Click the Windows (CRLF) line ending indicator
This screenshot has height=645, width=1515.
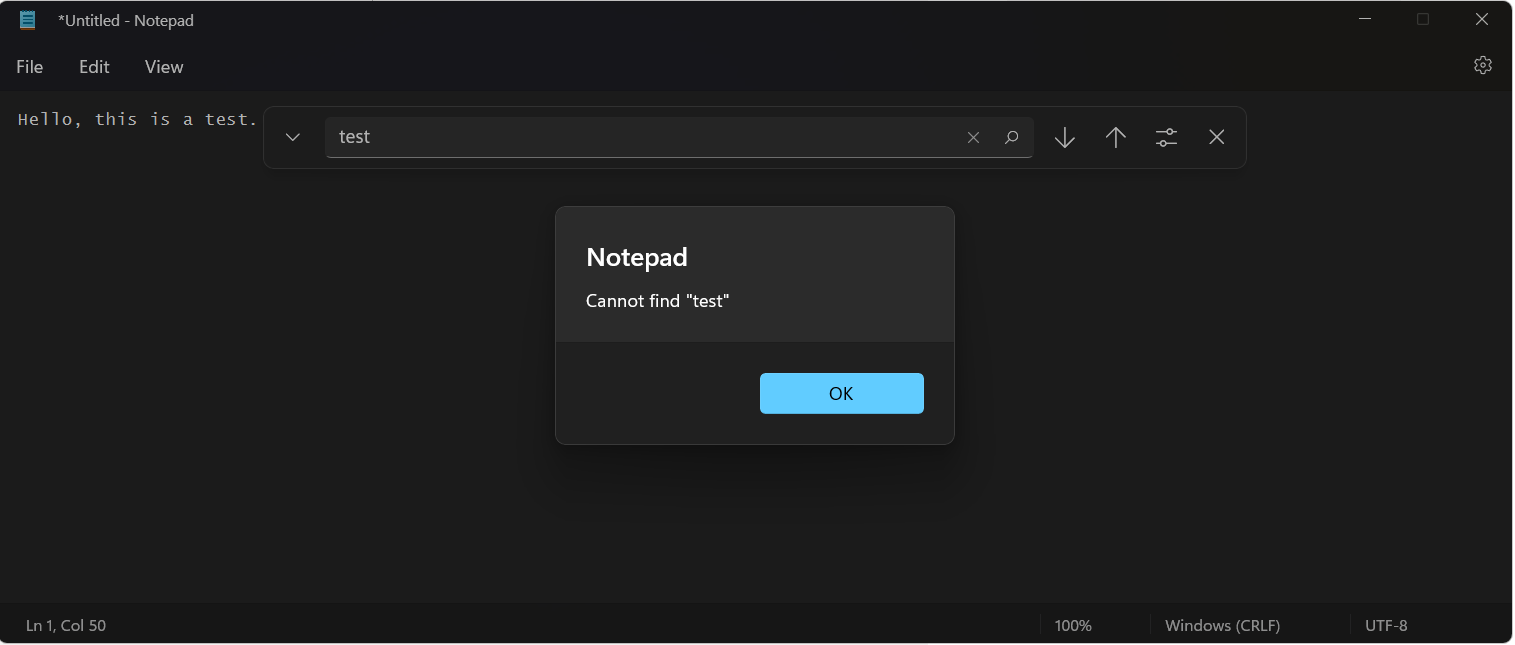point(1222,625)
